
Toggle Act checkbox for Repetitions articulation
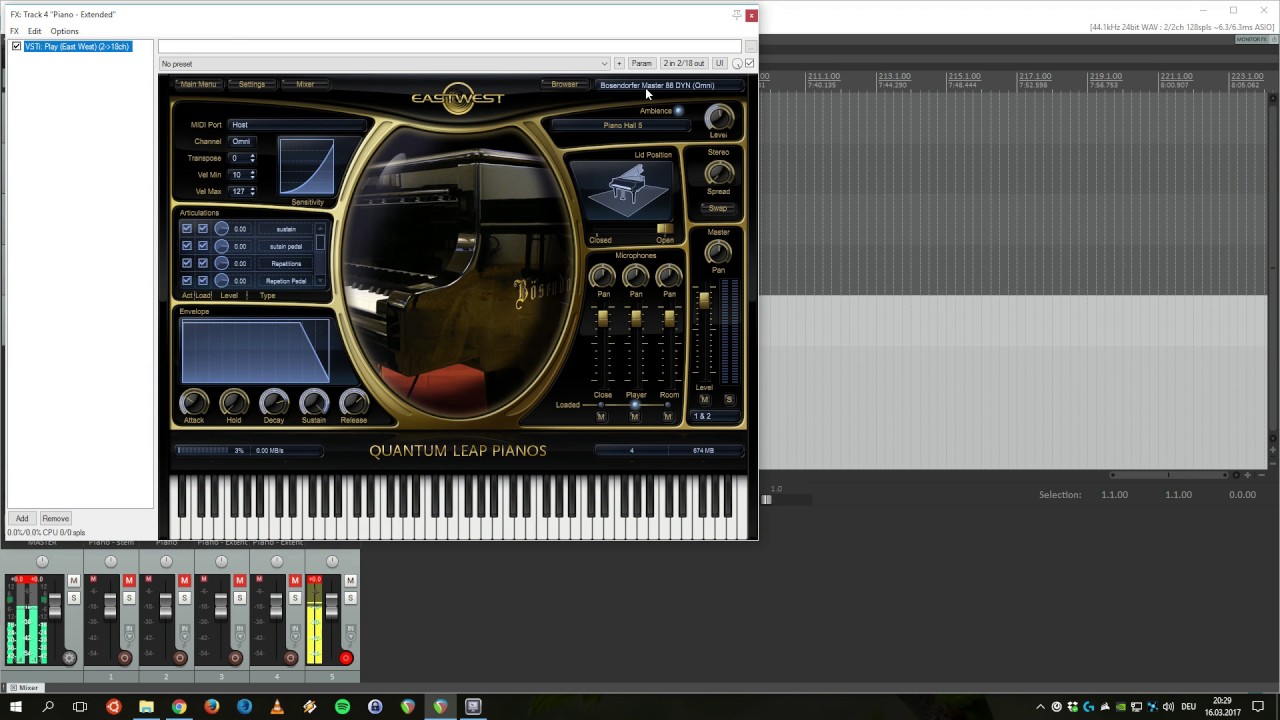click(x=186, y=263)
